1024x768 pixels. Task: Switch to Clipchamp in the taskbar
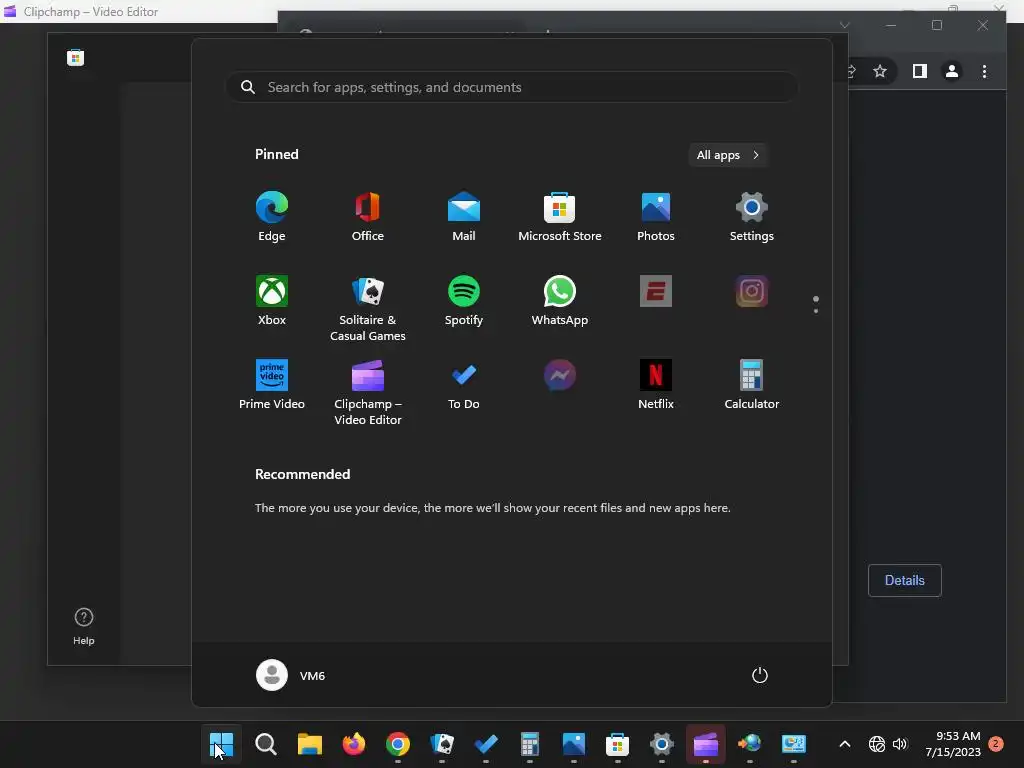point(706,744)
